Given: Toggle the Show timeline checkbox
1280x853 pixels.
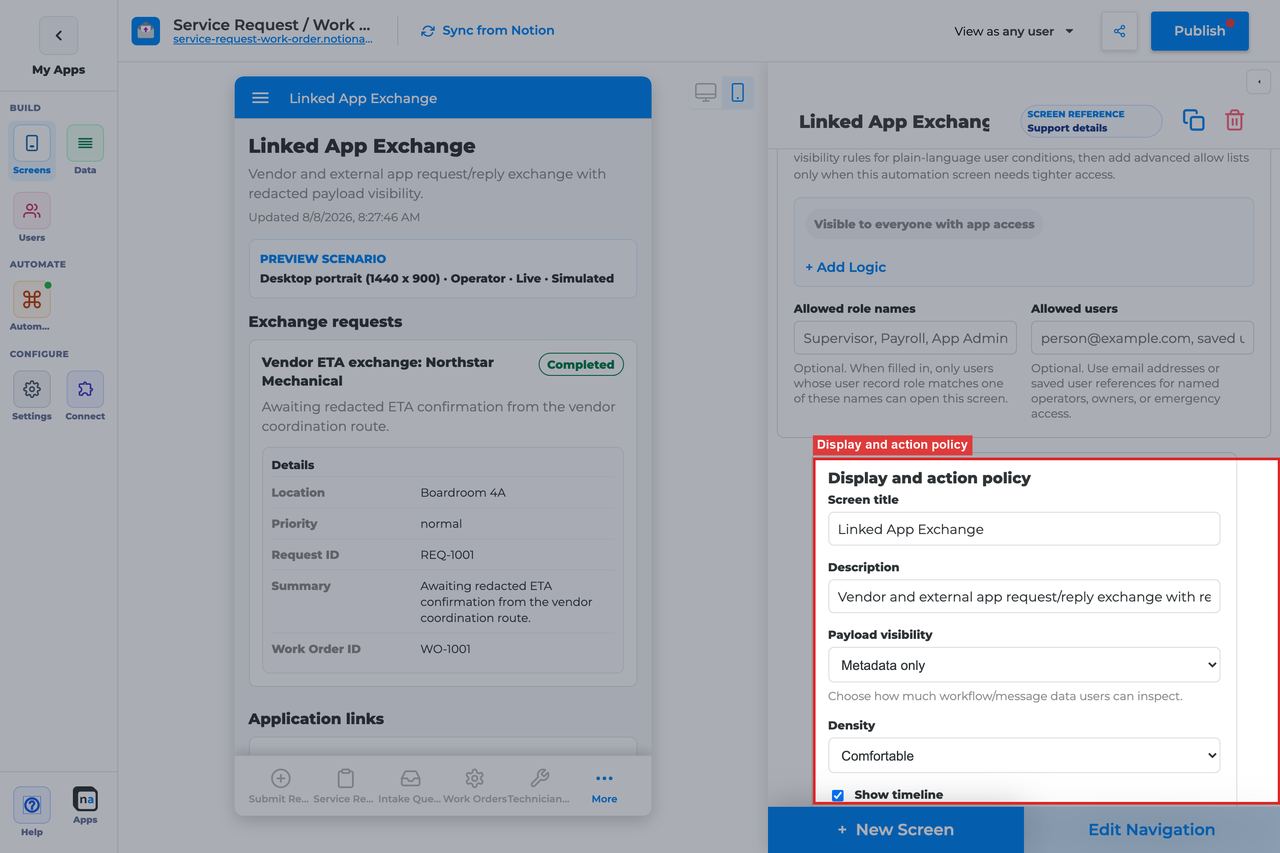Looking at the screenshot, I should (x=838, y=796).
